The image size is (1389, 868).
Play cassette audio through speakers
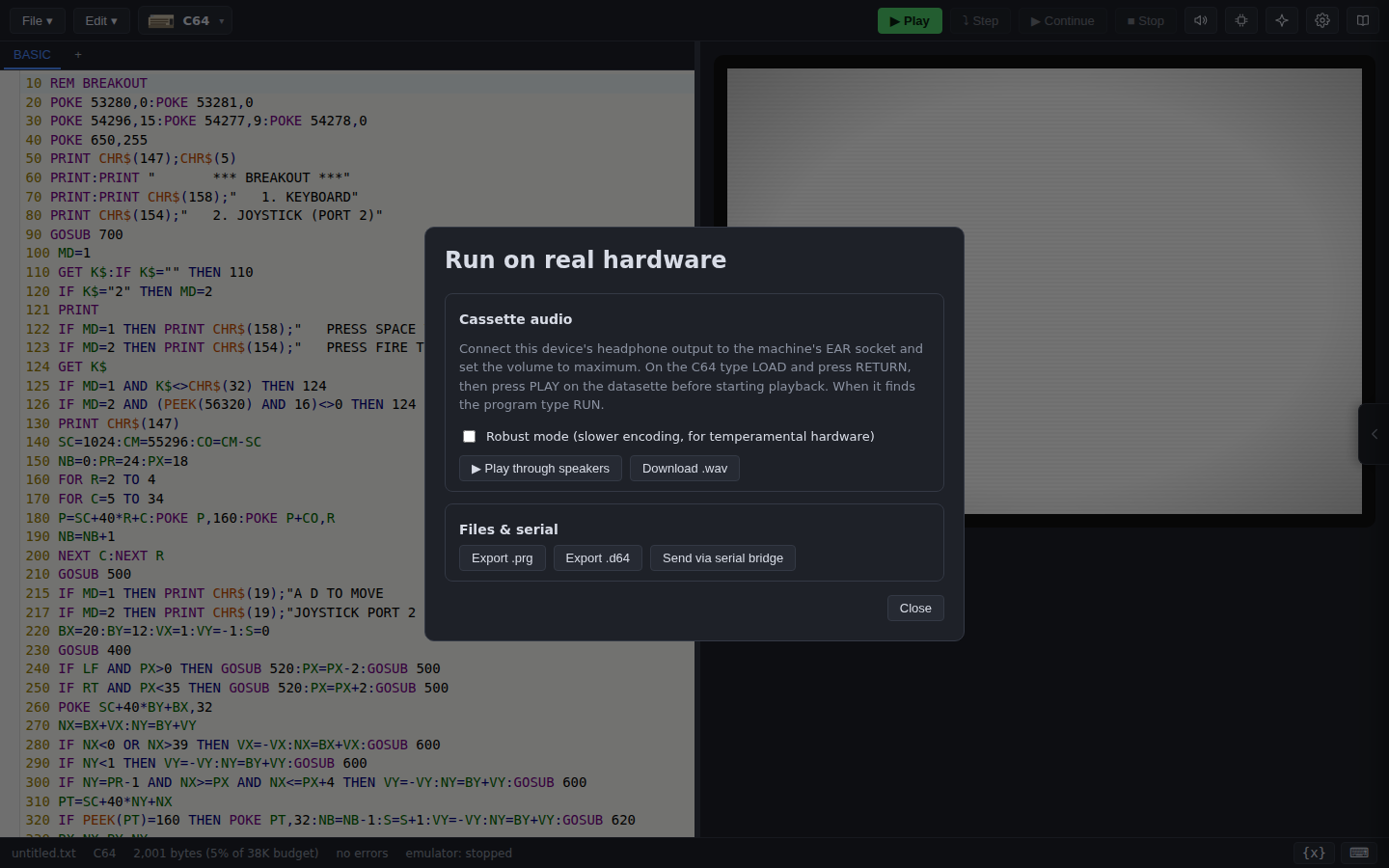tap(540, 469)
